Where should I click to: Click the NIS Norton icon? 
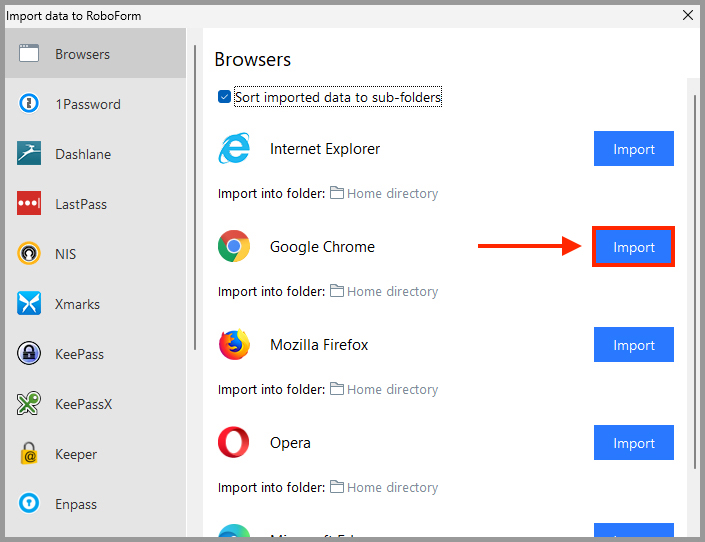pyautogui.click(x=29, y=254)
